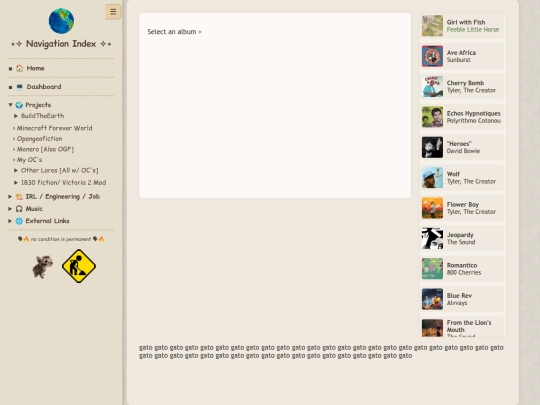Click 'Sunburst' artist text
The height and width of the screenshot is (405, 540).
[458, 60]
